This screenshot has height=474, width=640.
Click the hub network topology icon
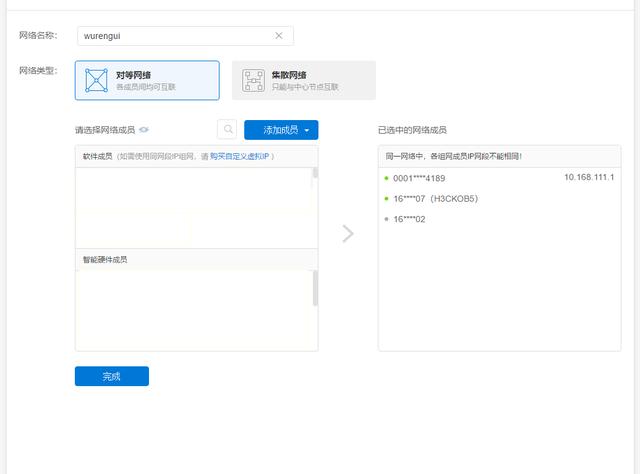click(252, 81)
